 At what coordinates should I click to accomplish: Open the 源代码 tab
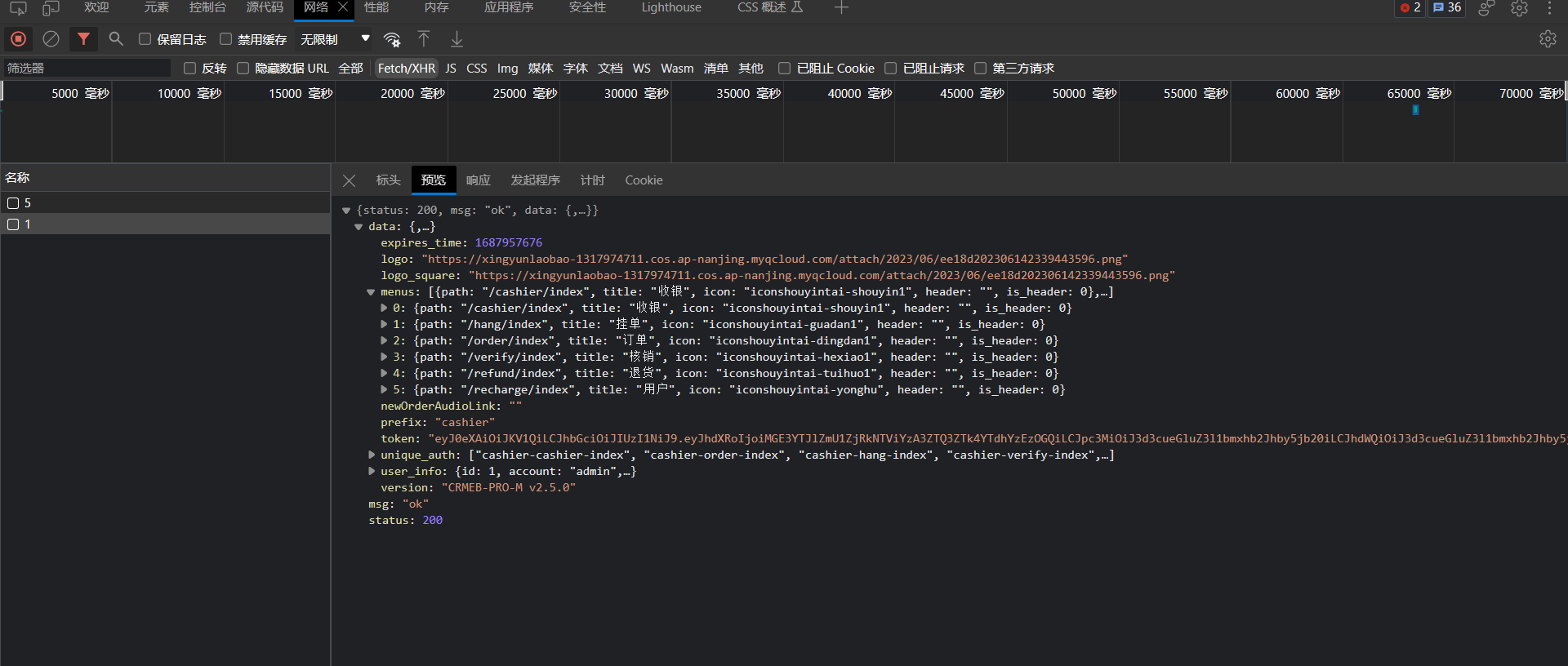[x=265, y=7]
